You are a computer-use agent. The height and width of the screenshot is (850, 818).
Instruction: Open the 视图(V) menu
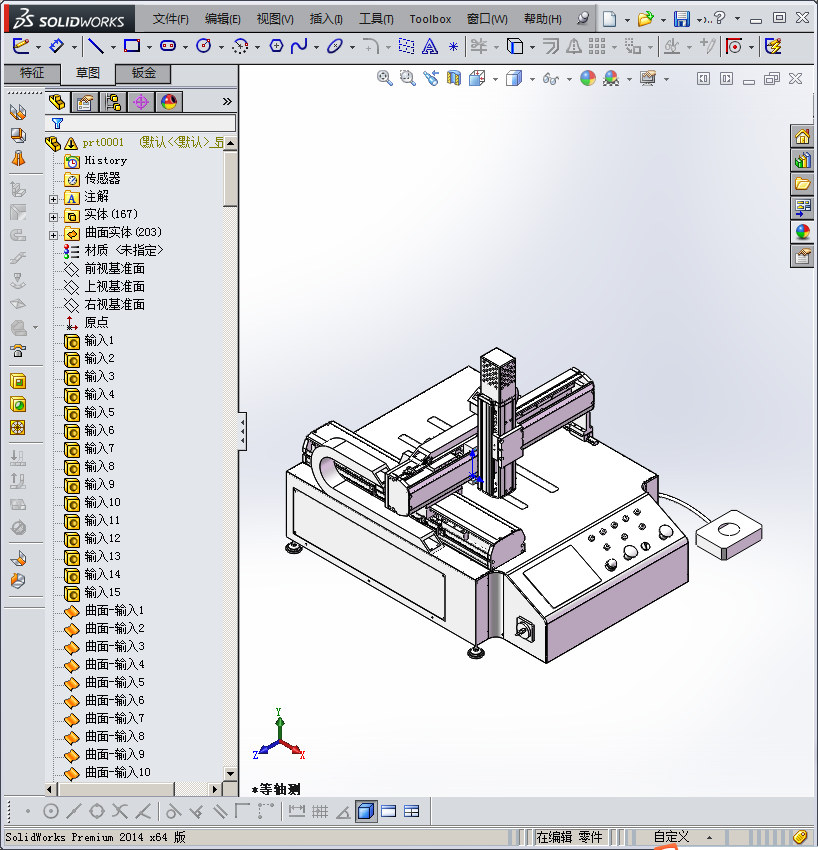click(x=275, y=19)
